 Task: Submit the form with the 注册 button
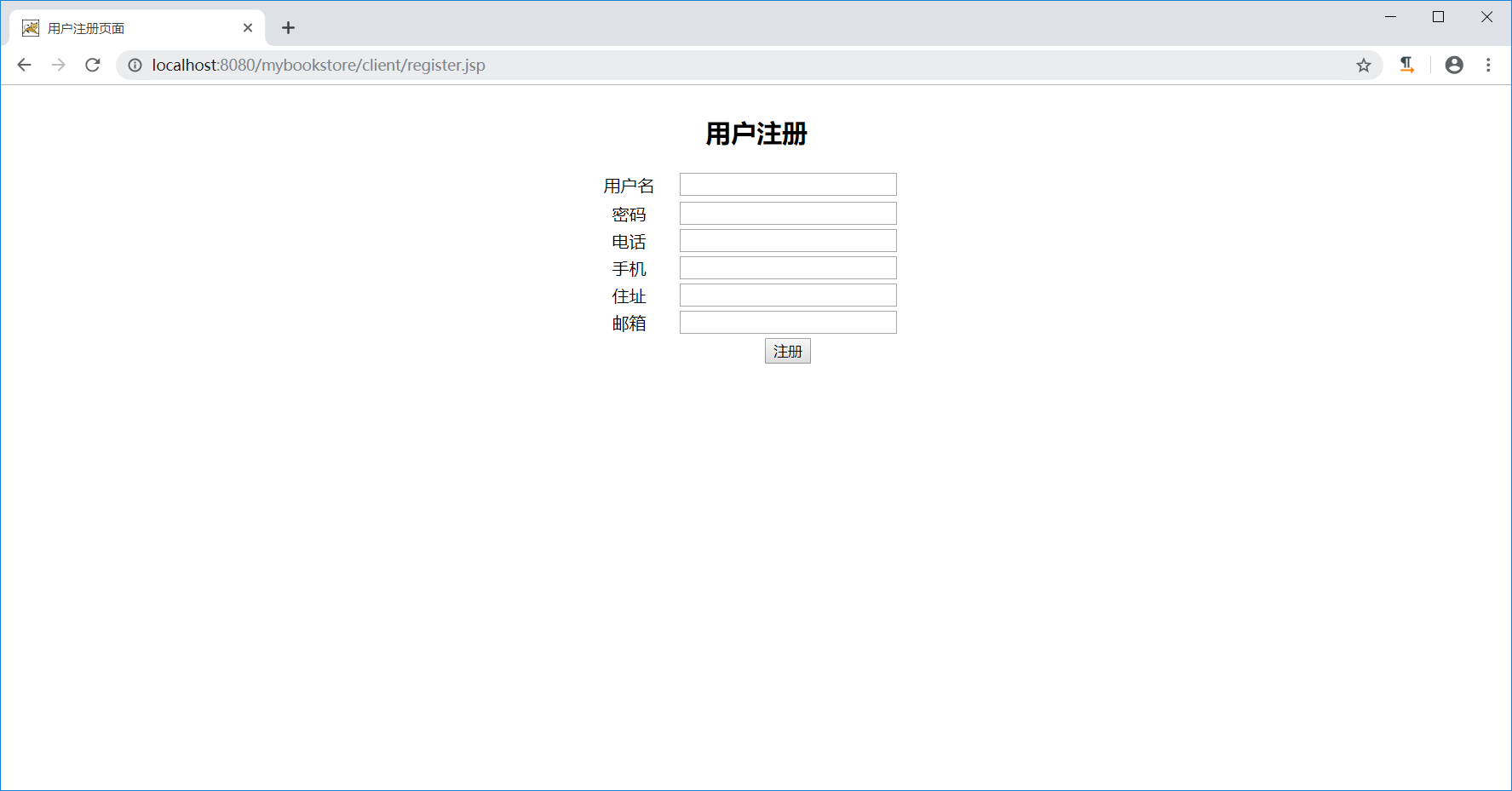pos(788,351)
